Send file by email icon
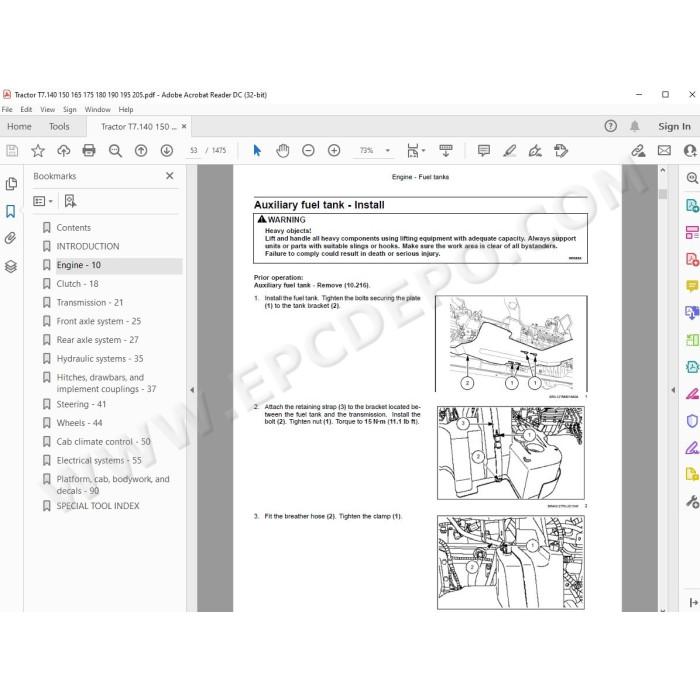Viewport: 700px width, 700px height. click(x=664, y=150)
